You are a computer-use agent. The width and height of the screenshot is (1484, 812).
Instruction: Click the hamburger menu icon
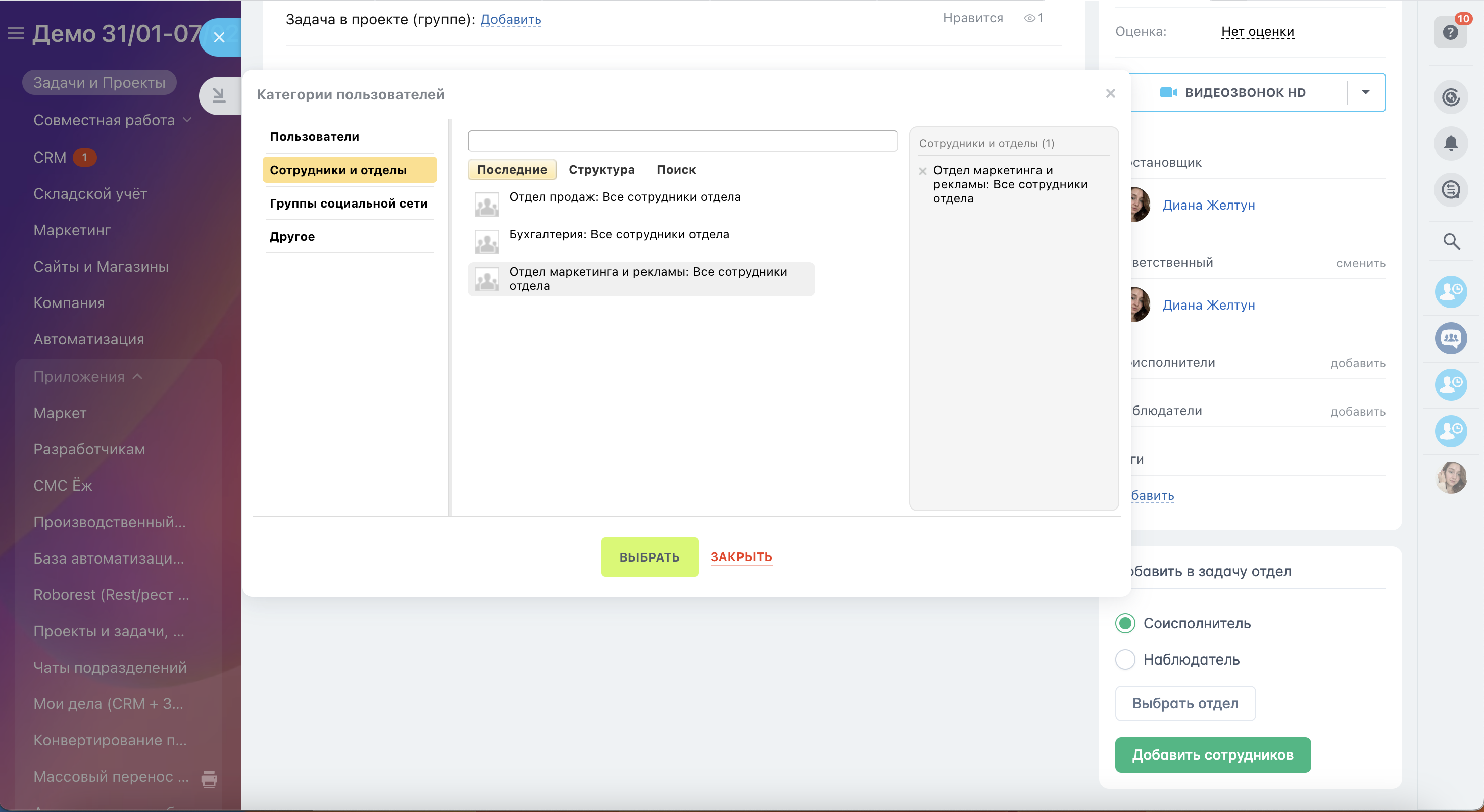(x=16, y=33)
